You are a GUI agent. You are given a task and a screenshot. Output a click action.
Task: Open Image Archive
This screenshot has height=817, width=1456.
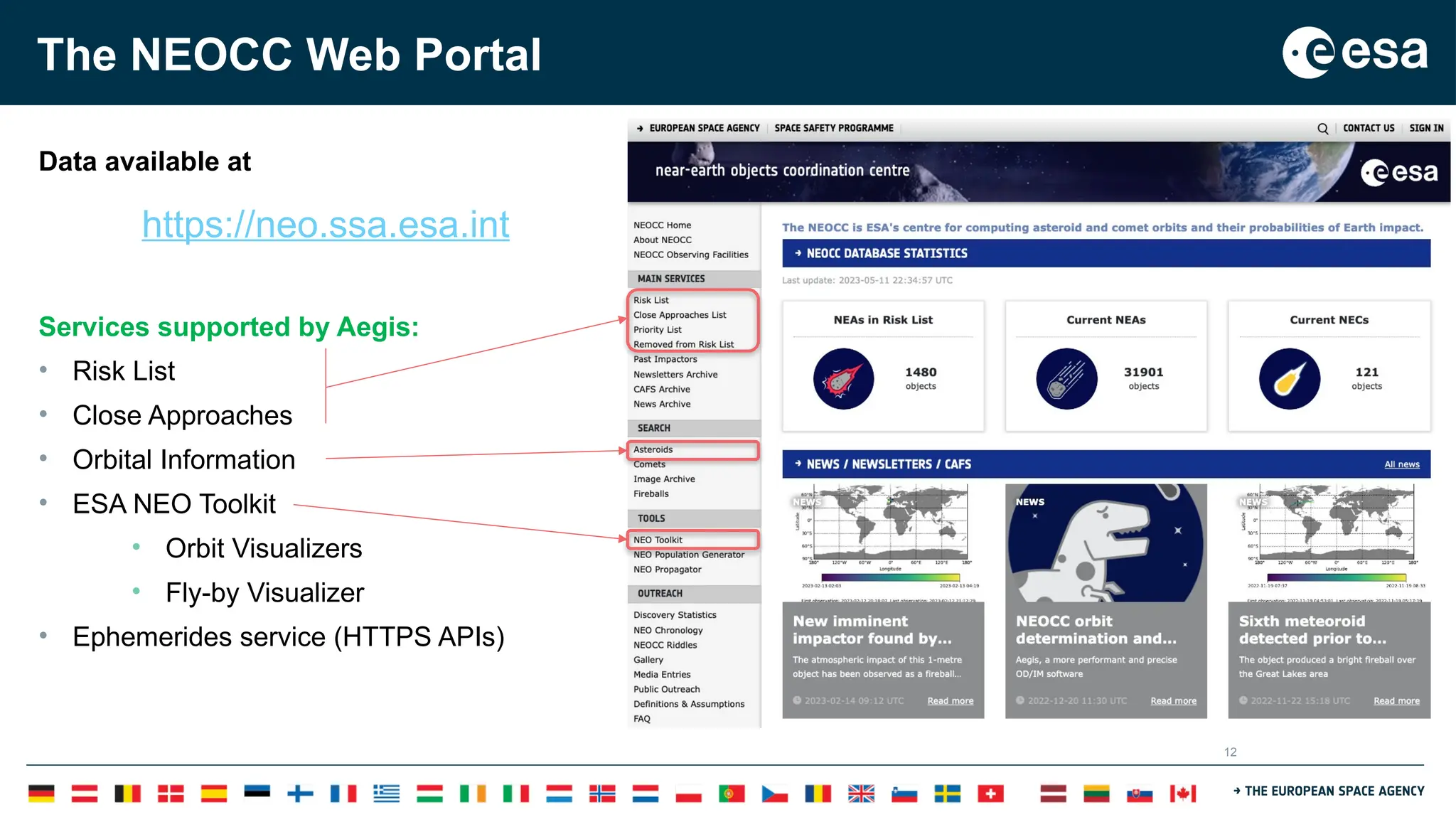(664, 479)
